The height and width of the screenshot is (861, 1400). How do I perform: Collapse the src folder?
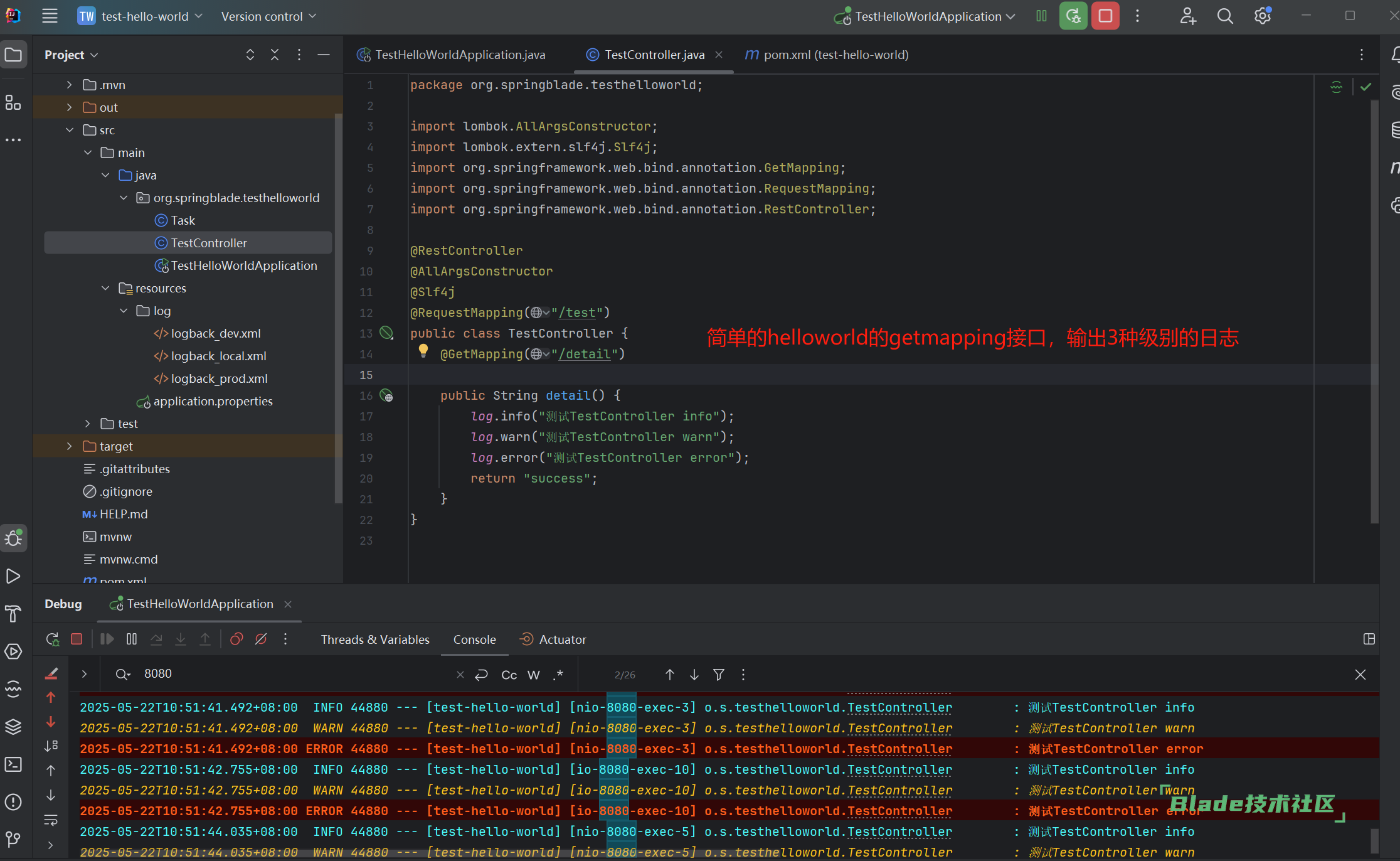(x=70, y=130)
